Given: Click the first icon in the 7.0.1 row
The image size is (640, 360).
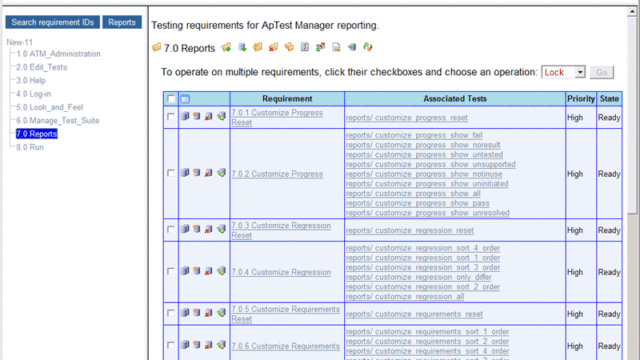Looking at the screenshot, I should click(185, 116).
